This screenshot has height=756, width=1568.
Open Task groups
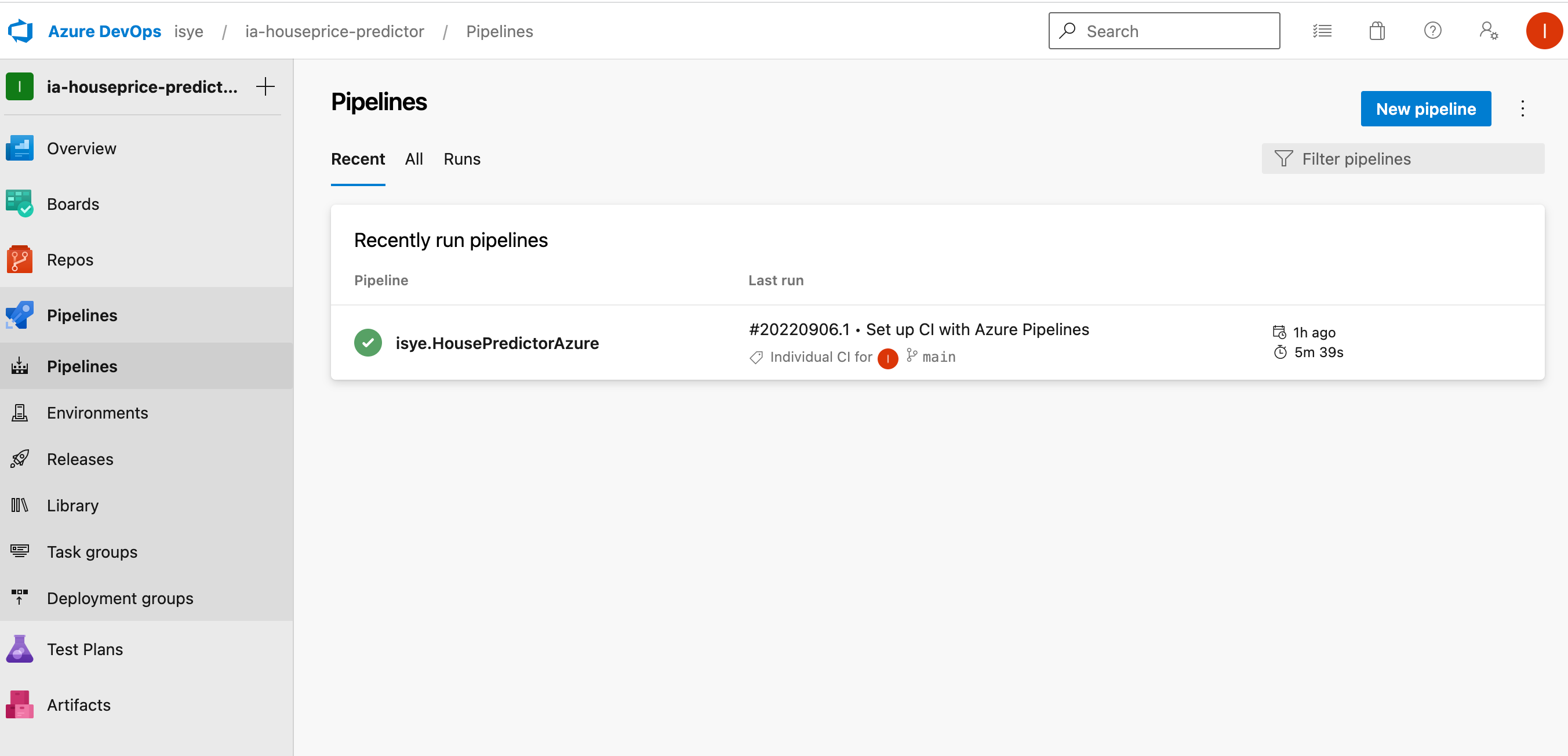click(x=92, y=551)
